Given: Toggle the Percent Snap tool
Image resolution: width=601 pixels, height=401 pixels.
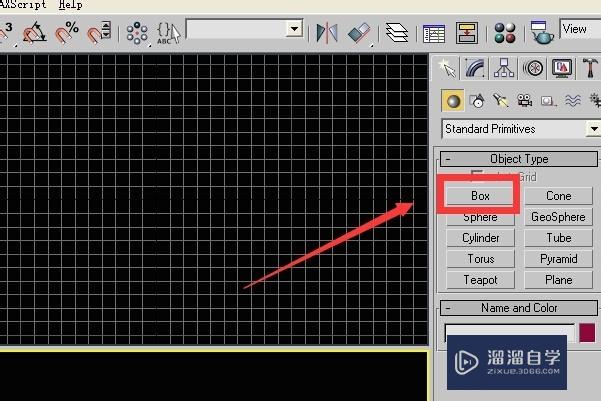Looking at the screenshot, I should 67,33.
